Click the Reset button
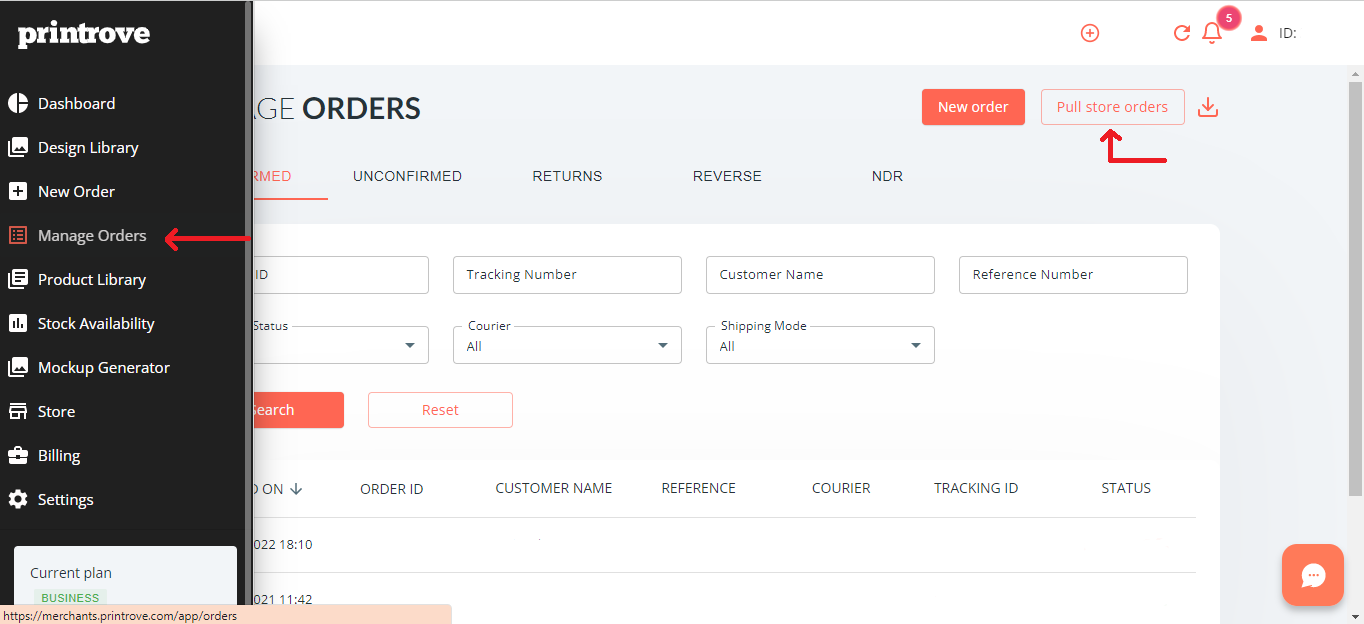The image size is (1364, 624). pyautogui.click(x=440, y=410)
